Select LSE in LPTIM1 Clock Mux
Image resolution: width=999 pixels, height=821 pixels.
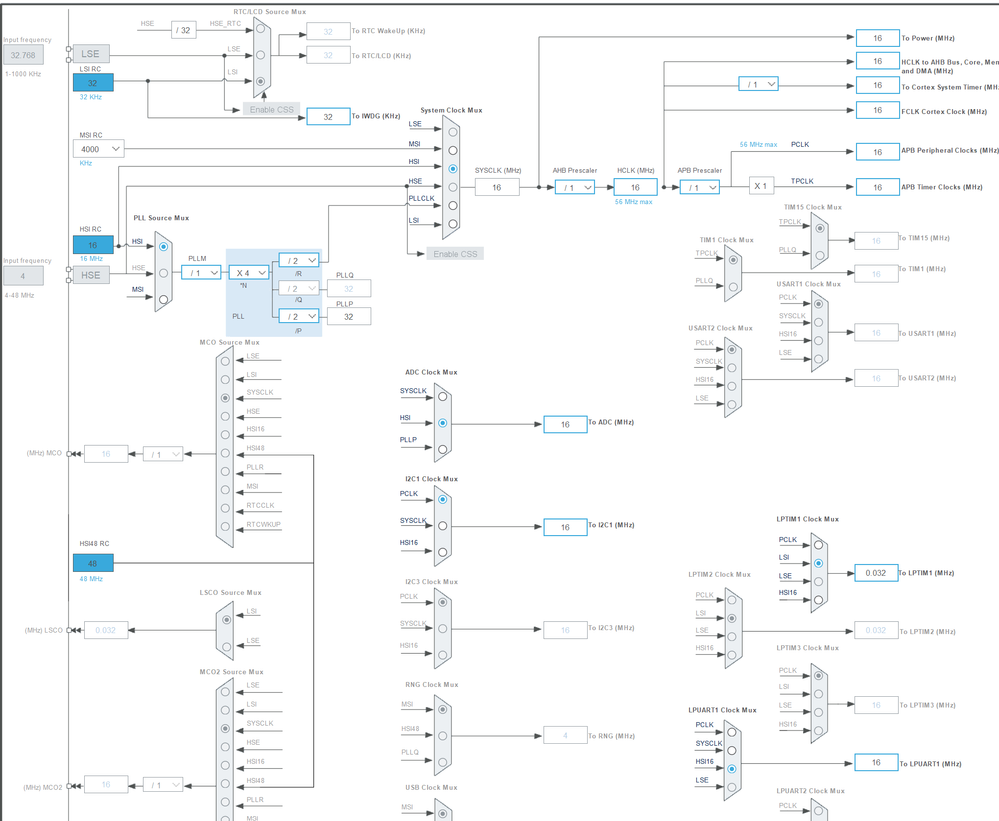818,582
